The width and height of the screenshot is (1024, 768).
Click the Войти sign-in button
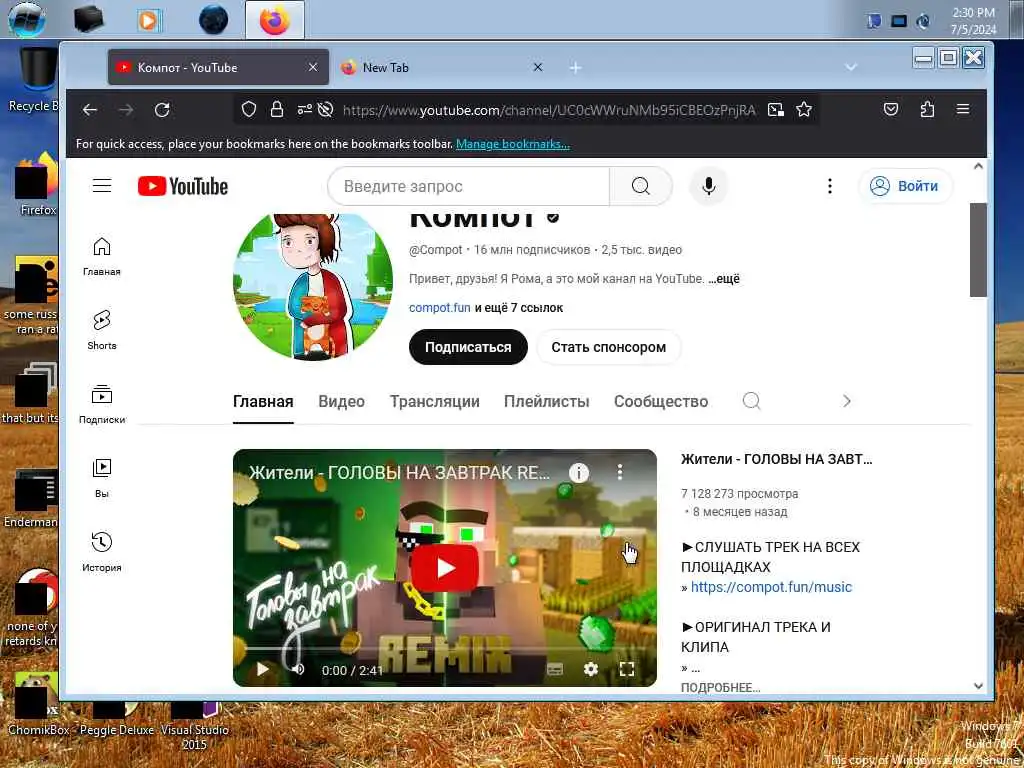(905, 186)
